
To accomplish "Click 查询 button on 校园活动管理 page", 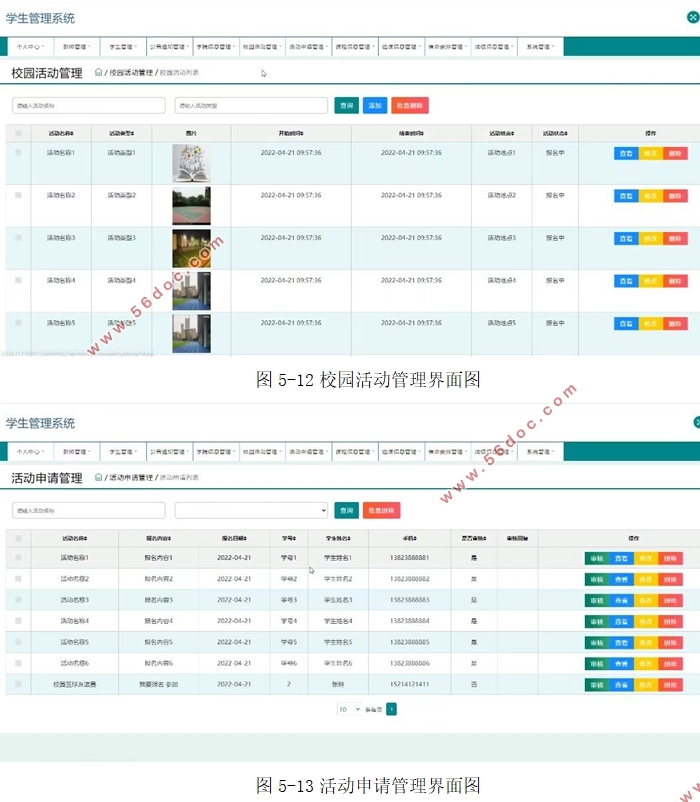I will point(347,105).
